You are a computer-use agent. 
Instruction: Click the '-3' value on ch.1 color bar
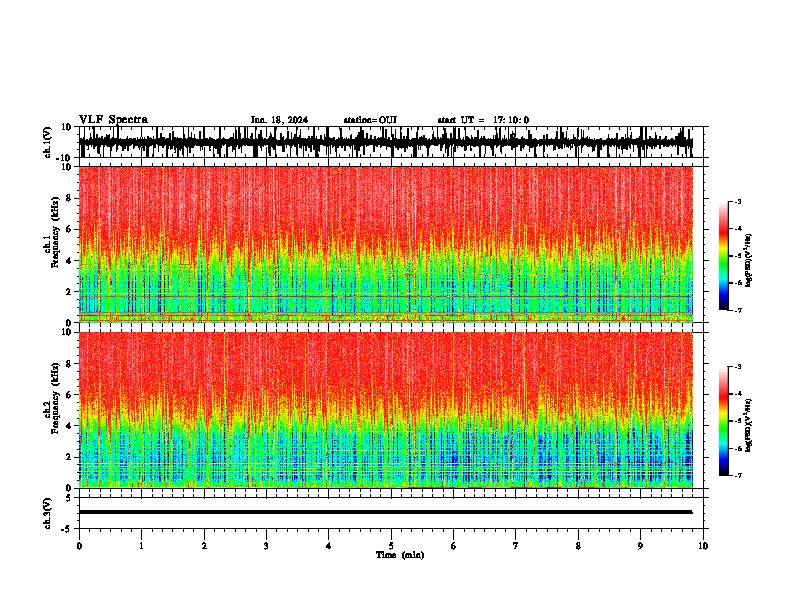point(737,202)
